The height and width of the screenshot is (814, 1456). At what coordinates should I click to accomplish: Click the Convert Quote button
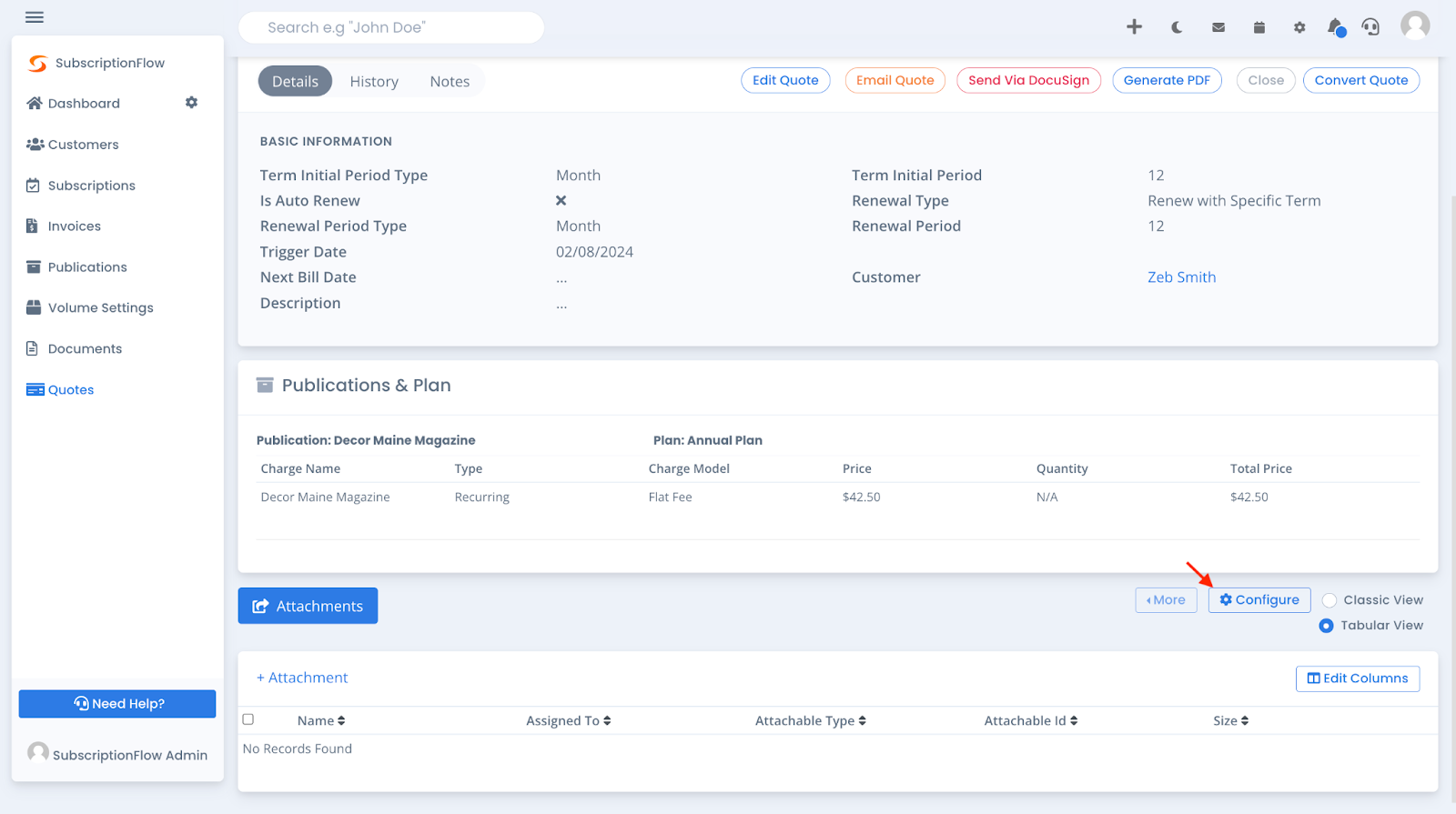coord(1361,80)
